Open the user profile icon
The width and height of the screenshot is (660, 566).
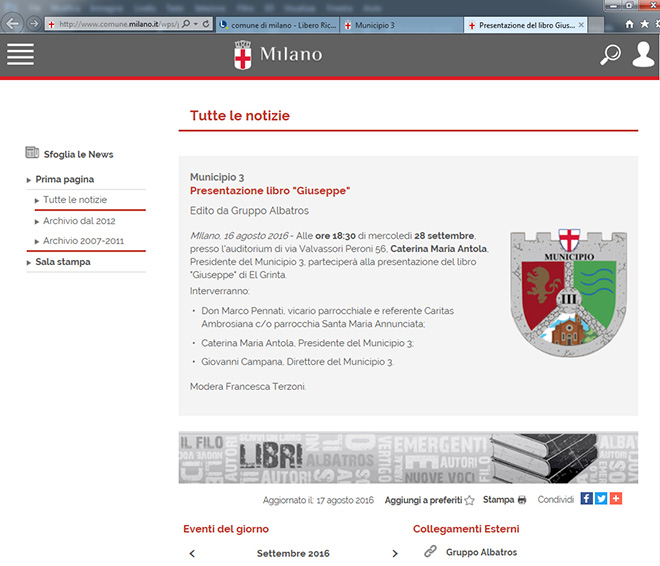(643, 55)
